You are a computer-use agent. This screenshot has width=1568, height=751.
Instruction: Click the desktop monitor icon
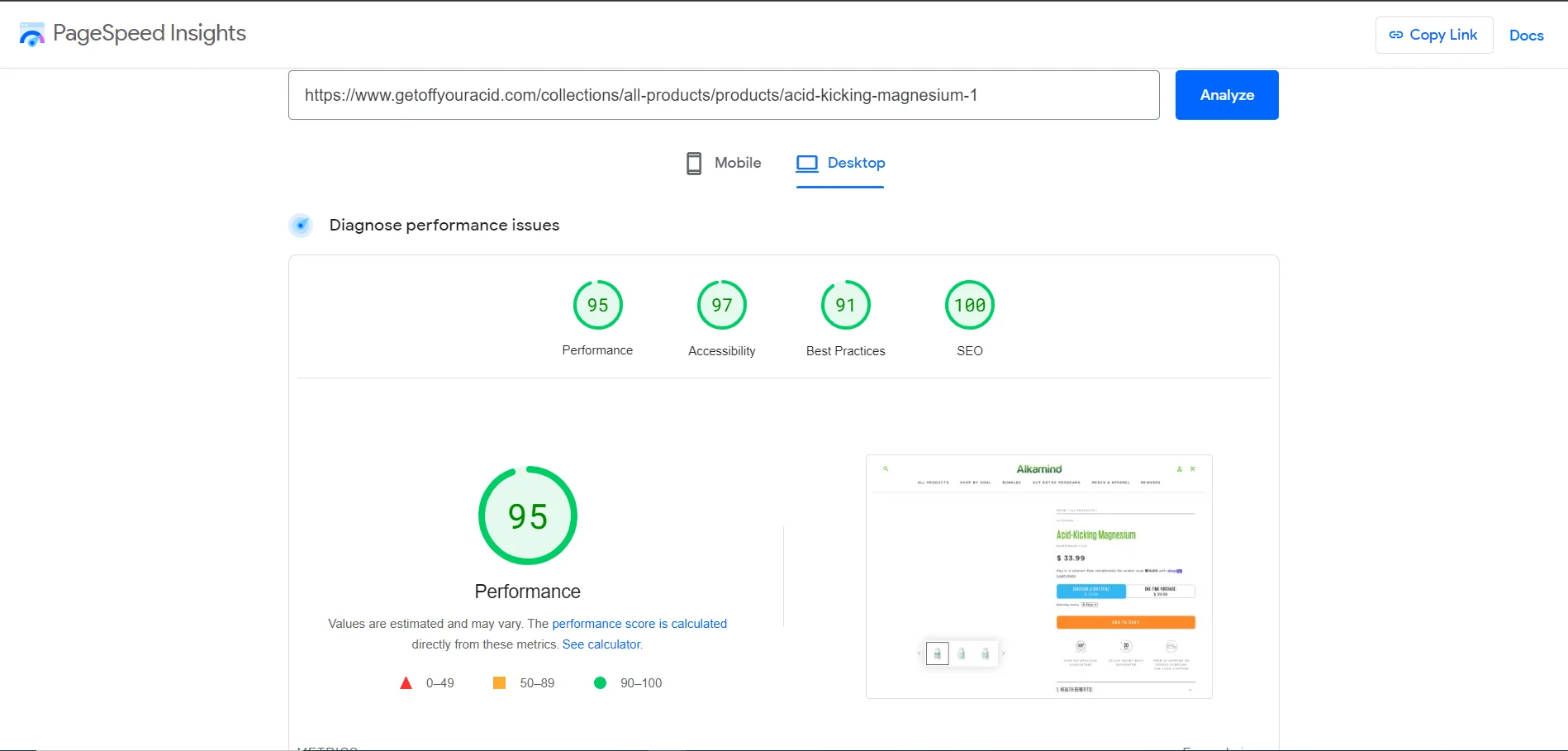coord(806,163)
